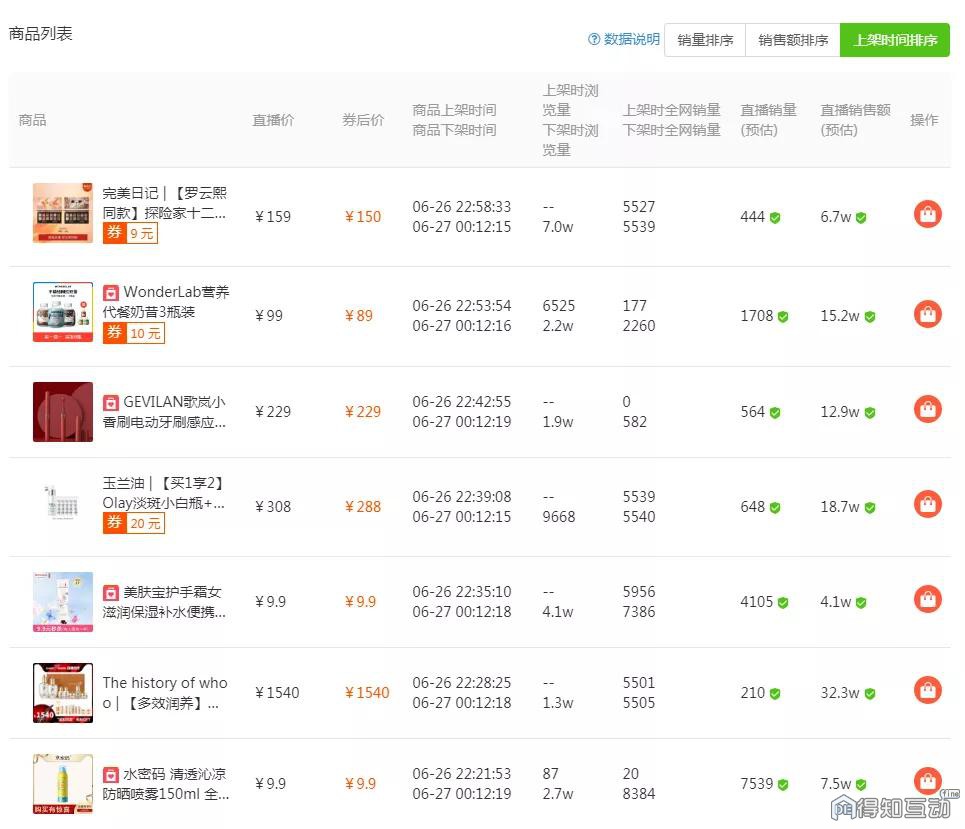The width and height of the screenshot is (965, 829).
Task: Click the question mark icon beside 数据说明
Action: (x=593, y=39)
